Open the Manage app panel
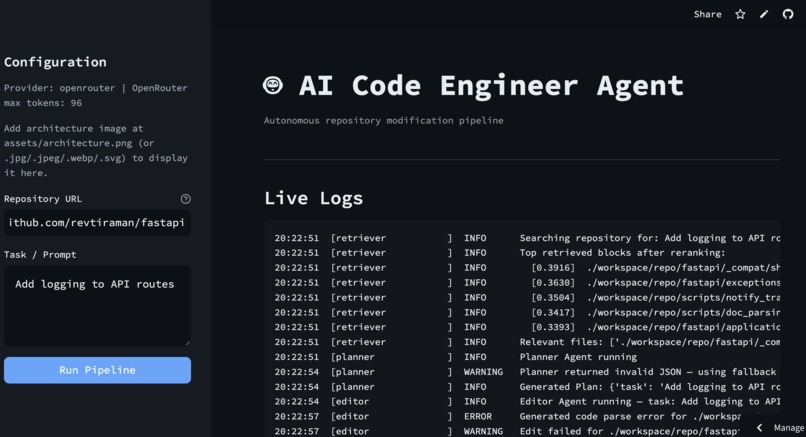Screen dimensions: 806x437 [789, 428]
